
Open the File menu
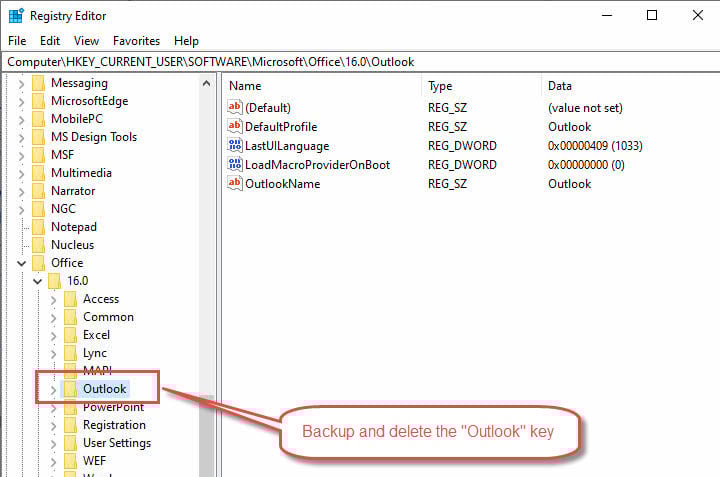tap(17, 41)
